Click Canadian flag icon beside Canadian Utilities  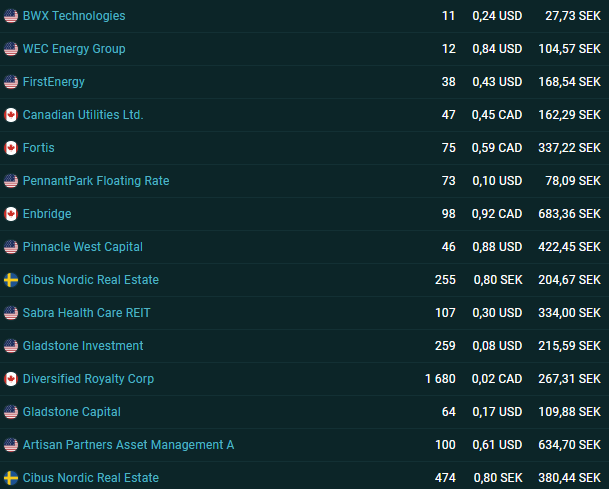[x=11, y=115]
